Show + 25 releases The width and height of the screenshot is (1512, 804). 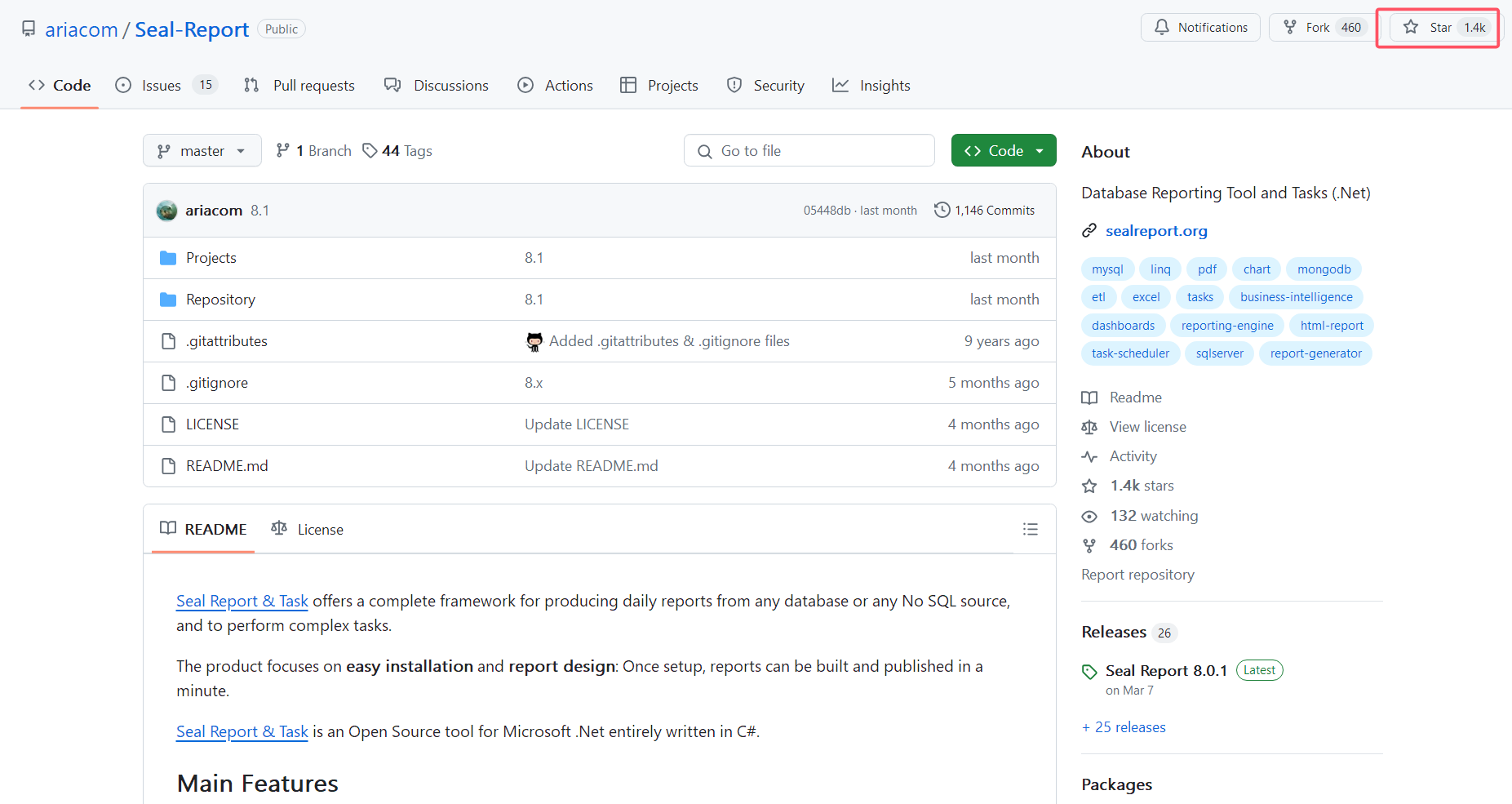point(1124,727)
